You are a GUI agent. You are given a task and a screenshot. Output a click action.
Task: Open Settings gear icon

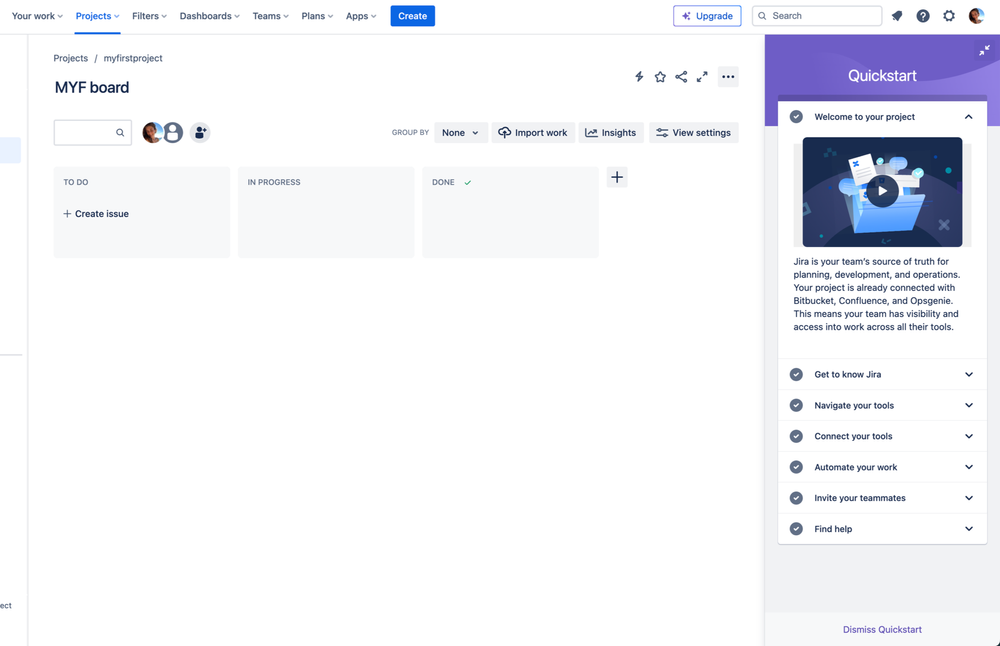pyautogui.click(x=949, y=16)
